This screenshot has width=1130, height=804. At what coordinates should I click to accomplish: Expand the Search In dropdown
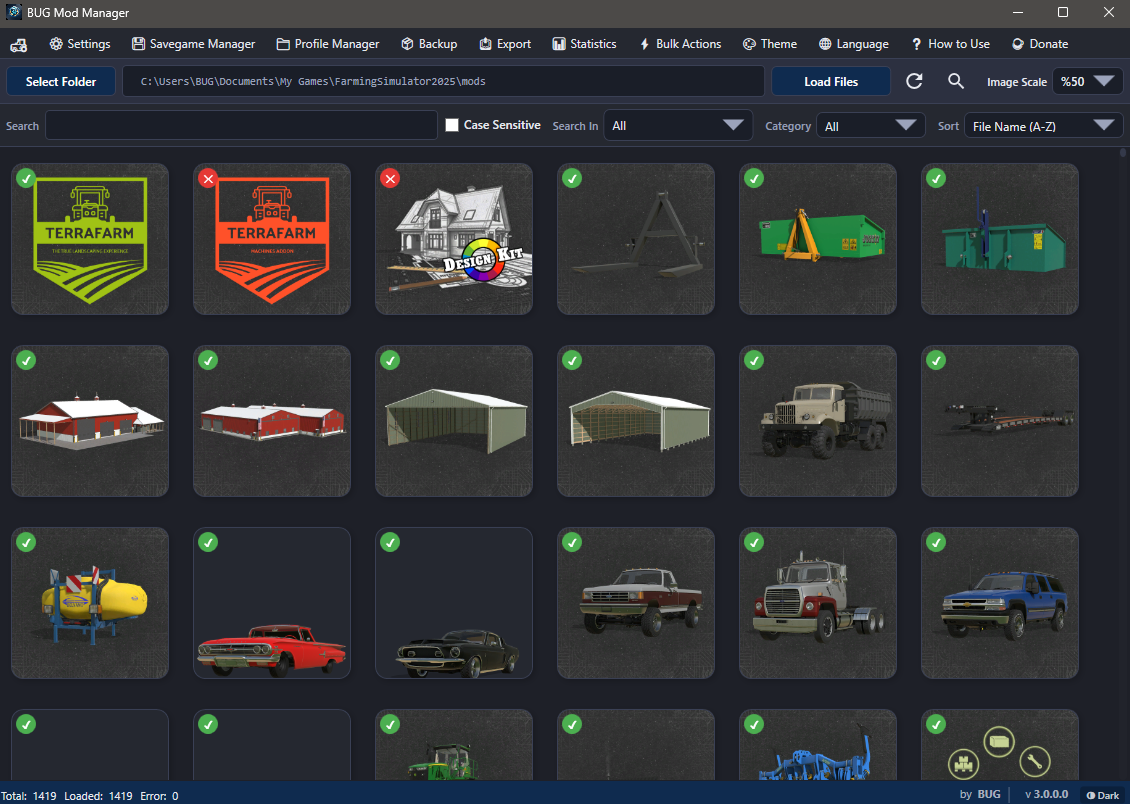pyautogui.click(x=678, y=126)
